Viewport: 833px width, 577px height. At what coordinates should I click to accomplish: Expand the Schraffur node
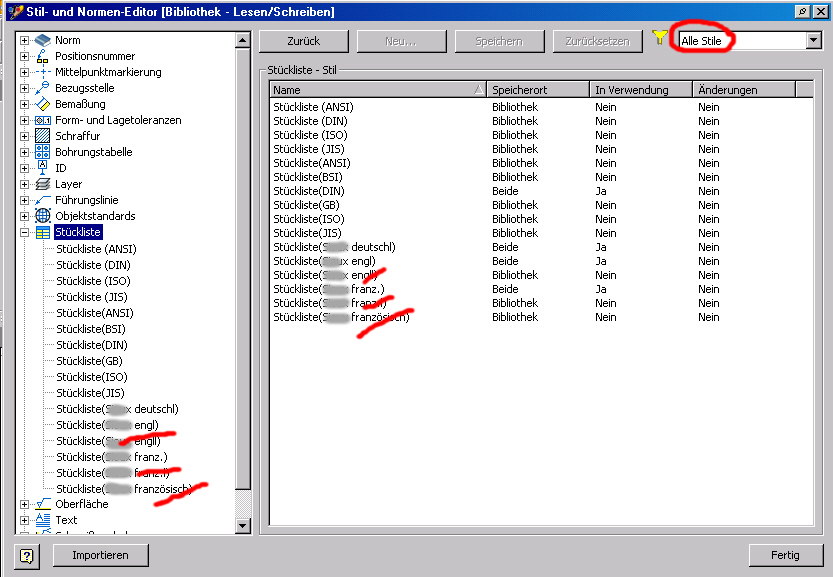pos(24,136)
